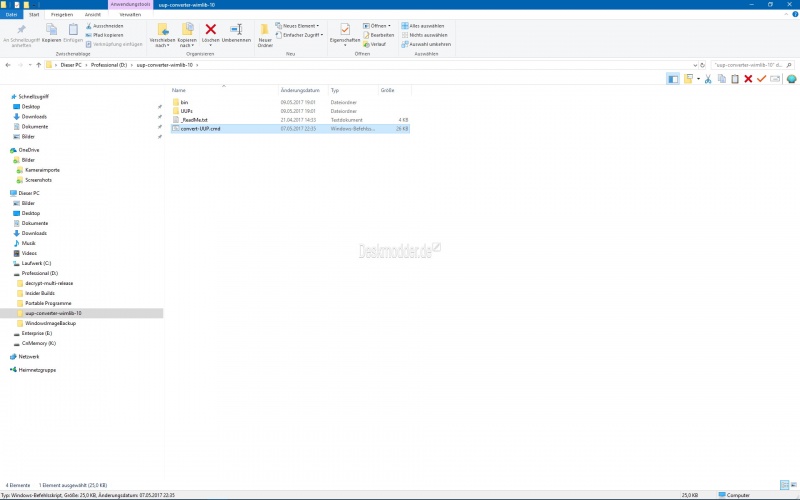Select the Start ribbon tab
The width and height of the screenshot is (800, 500).
[34, 15]
